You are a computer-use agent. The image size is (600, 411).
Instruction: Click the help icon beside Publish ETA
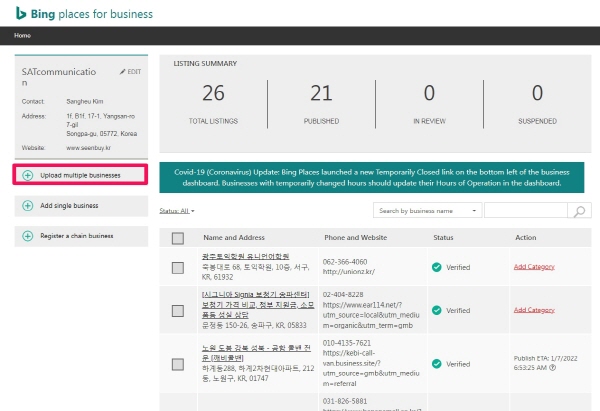point(552,367)
